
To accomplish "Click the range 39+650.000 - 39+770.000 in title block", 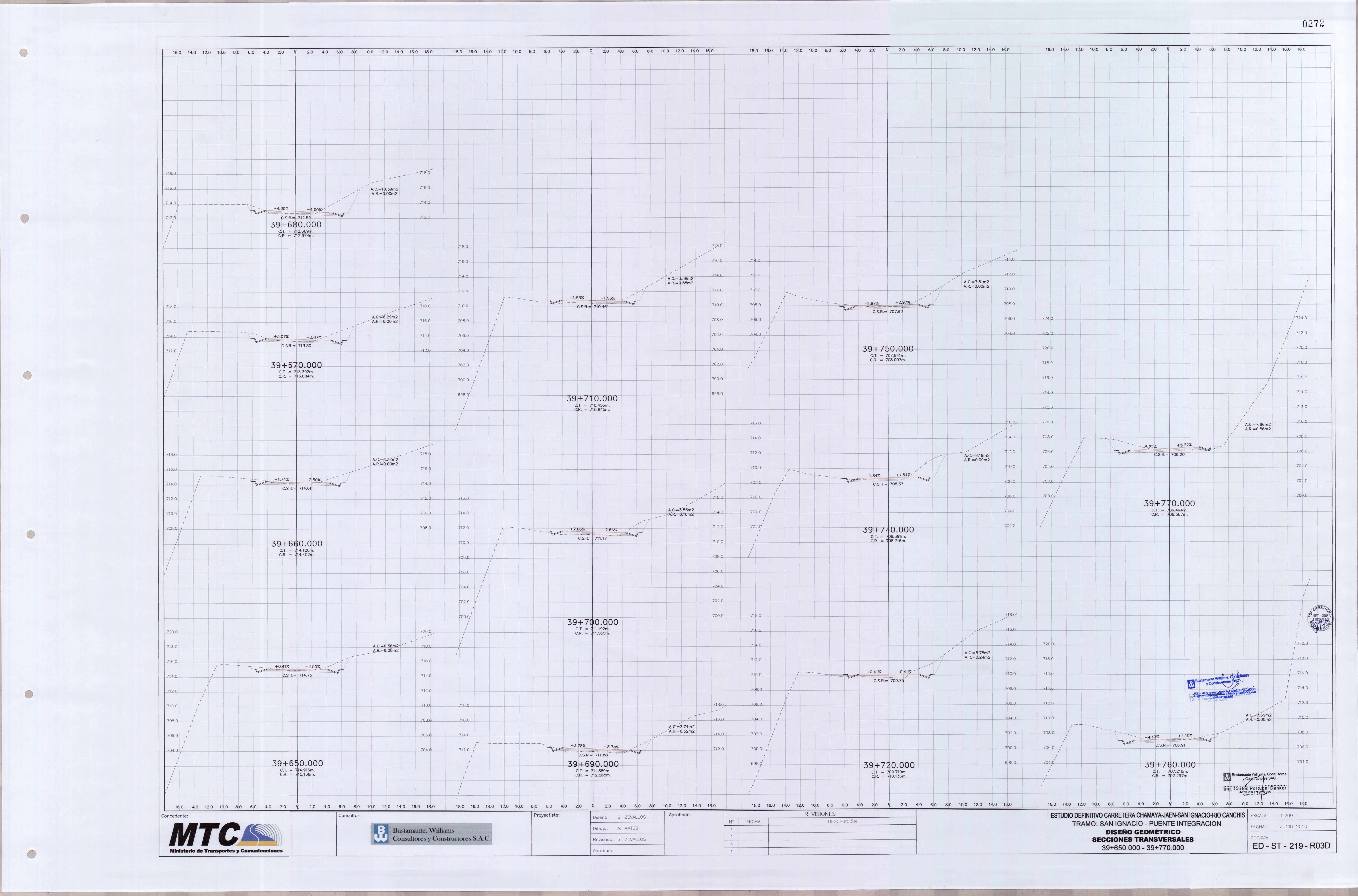I will point(1143,848).
